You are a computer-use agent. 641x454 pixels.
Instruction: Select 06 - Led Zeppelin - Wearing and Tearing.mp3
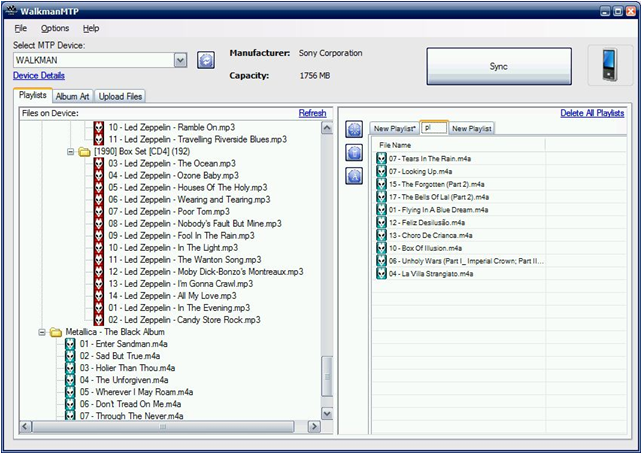pyautogui.click(x=189, y=199)
